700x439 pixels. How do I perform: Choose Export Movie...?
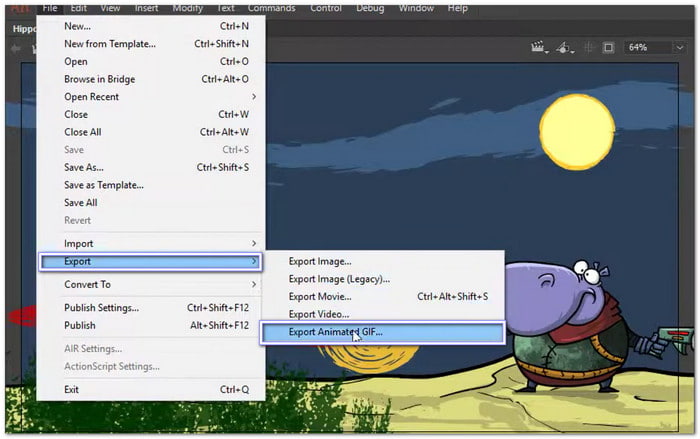[x=383, y=297]
